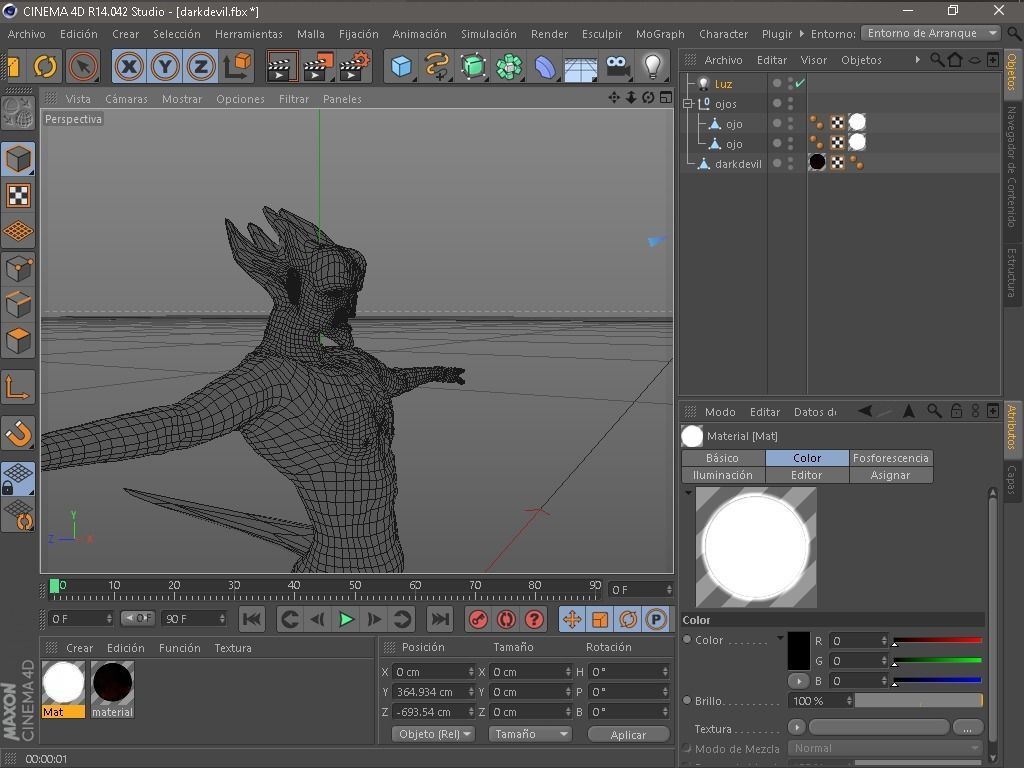Open the array modeling object icon
This screenshot has height=768, width=1024.
point(509,67)
